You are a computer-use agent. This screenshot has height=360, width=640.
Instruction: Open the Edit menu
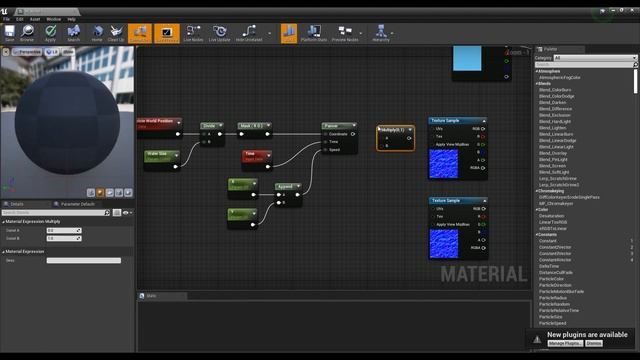20,19
